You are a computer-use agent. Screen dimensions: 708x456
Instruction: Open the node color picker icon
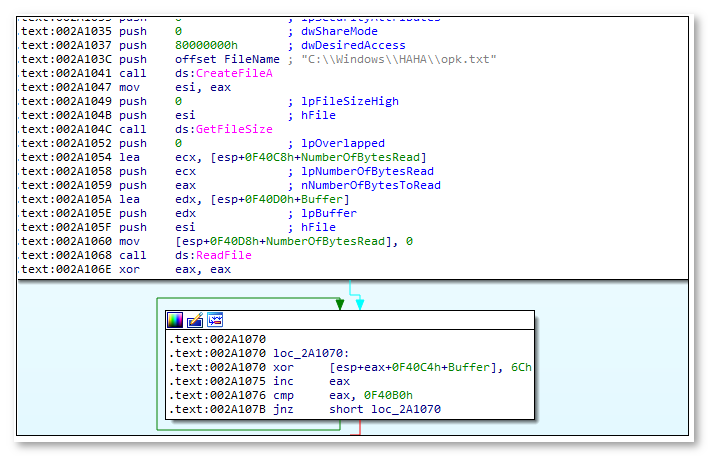click(x=175, y=320)
